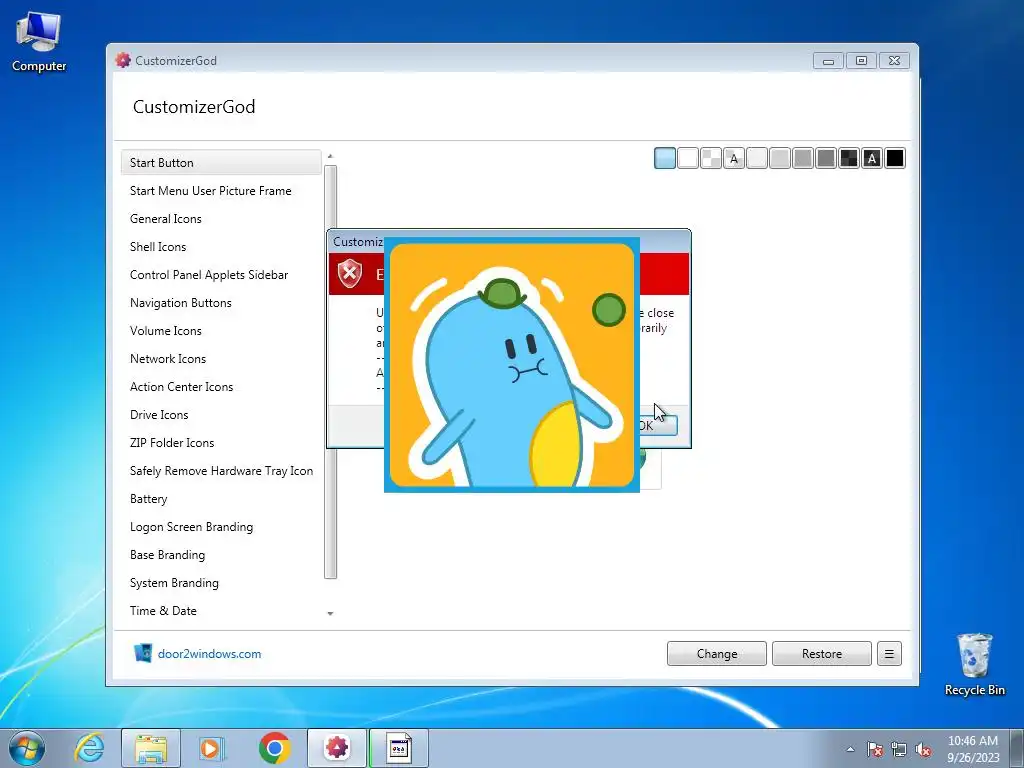Click the red error shield icon in dialog
1024x768 pixels.
click(x=349, y=273)
